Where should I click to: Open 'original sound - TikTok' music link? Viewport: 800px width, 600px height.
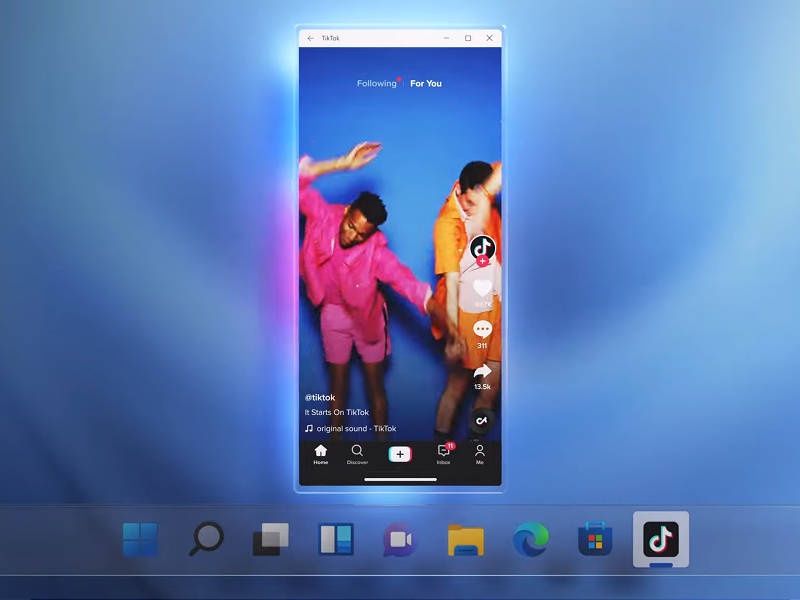(x=351, y=429)
